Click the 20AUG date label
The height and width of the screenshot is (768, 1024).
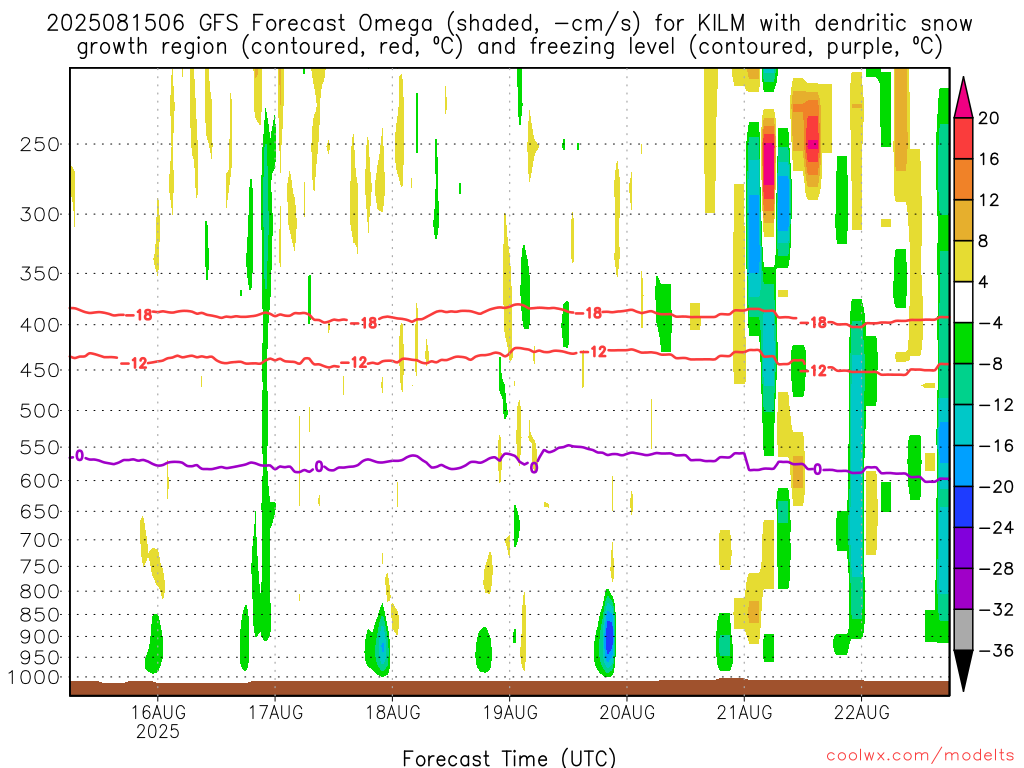(x=627, y=712)
